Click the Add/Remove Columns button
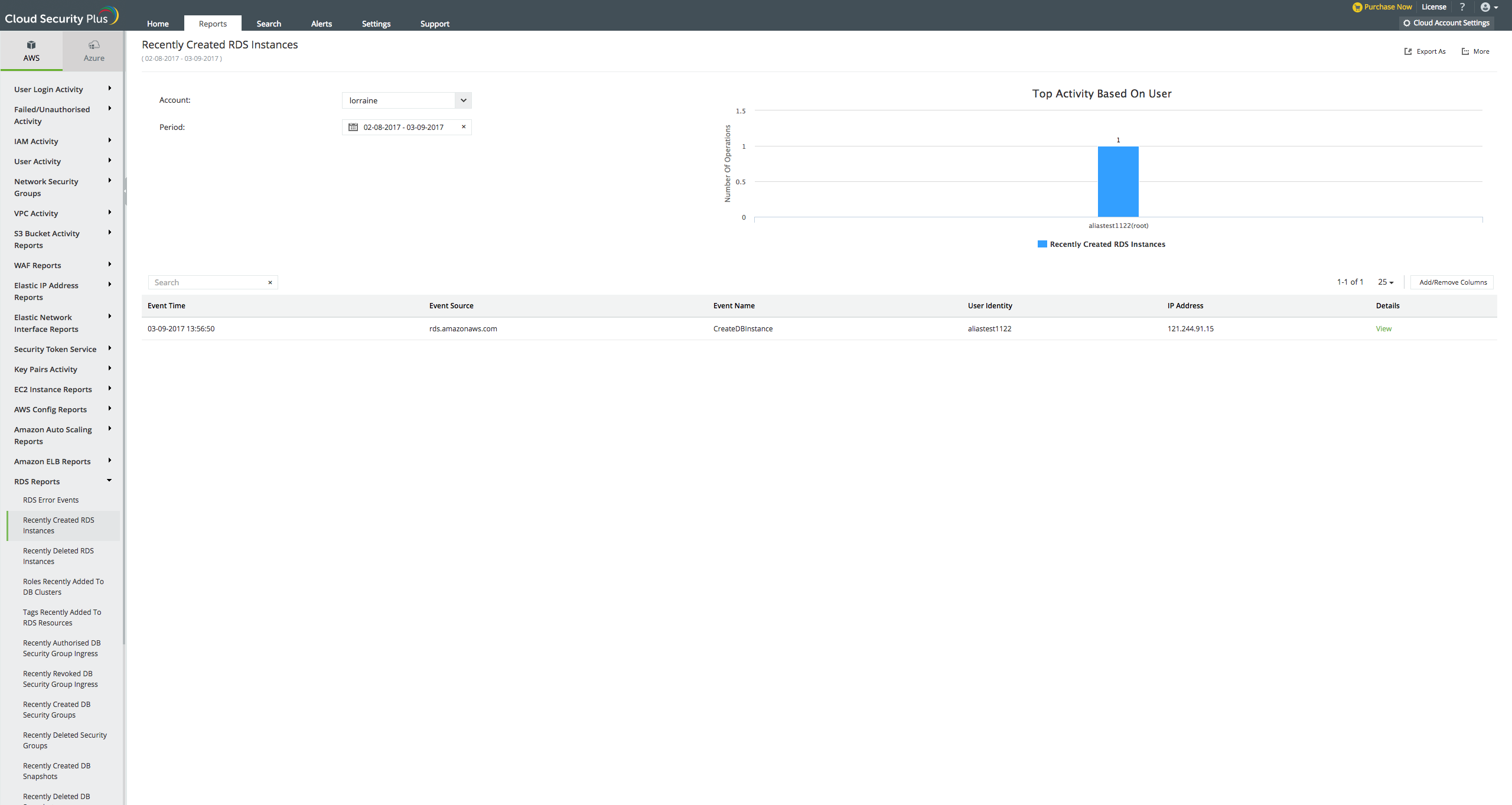 [1452, 282]
